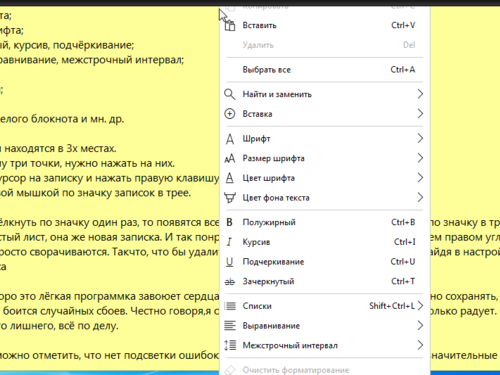Click note text 'три точки, нужно нажать на них.'
Viewport: 500px width, 375px height.
click(92, 163)
